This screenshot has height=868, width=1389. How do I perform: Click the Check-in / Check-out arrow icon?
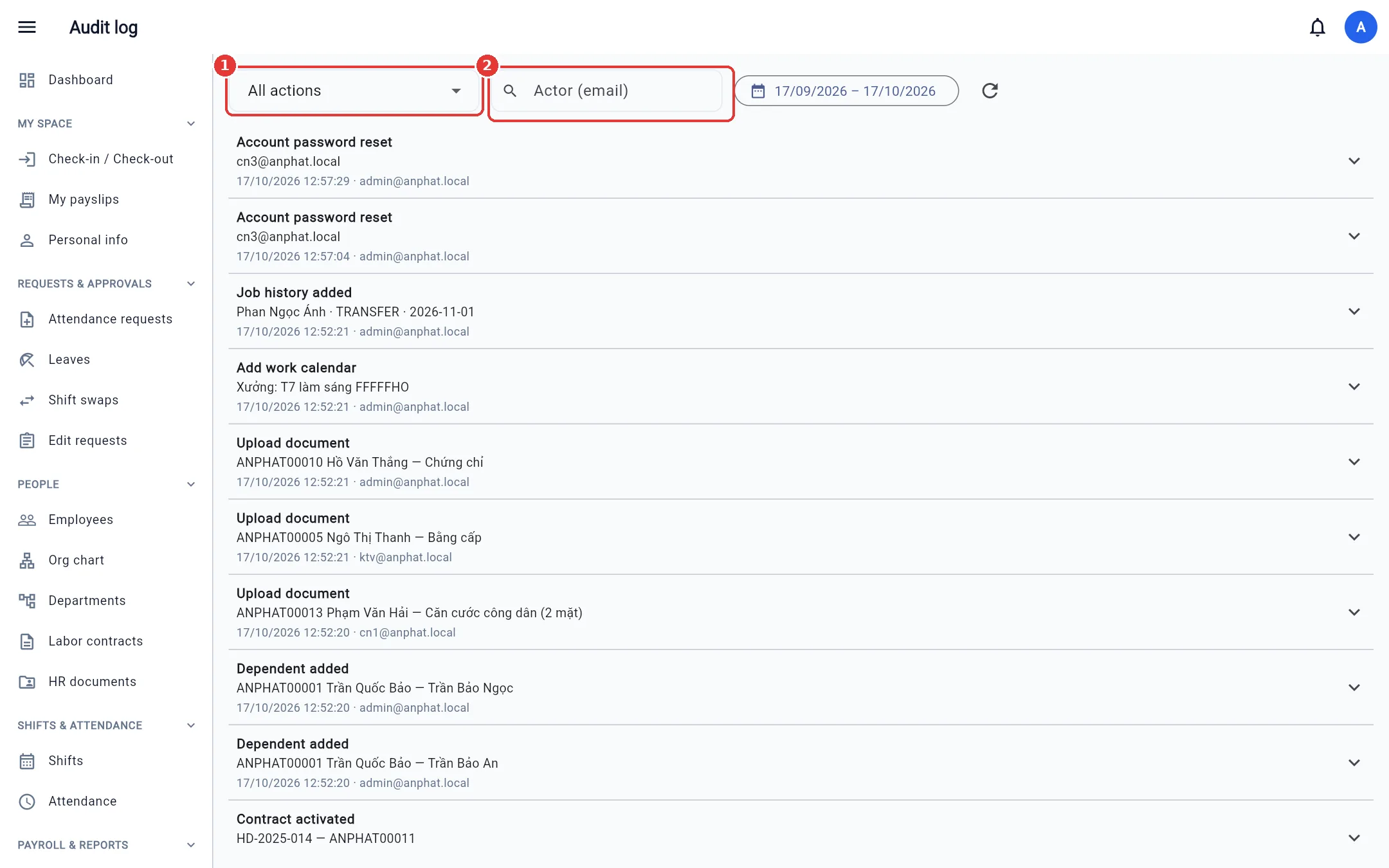pos(27,159)
